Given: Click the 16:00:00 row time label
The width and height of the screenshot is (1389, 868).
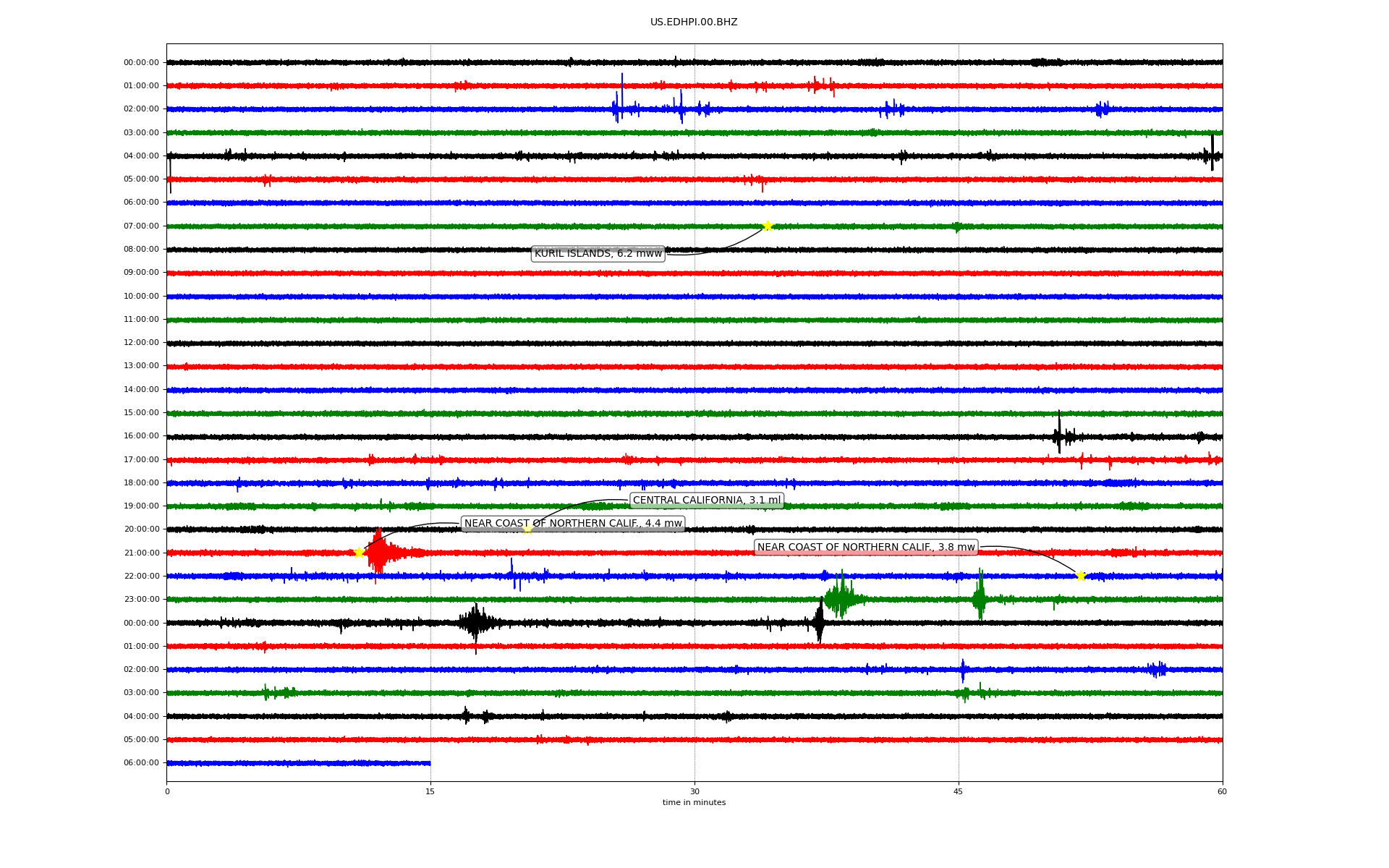Looking at the screenshot, I should [141, 436].
